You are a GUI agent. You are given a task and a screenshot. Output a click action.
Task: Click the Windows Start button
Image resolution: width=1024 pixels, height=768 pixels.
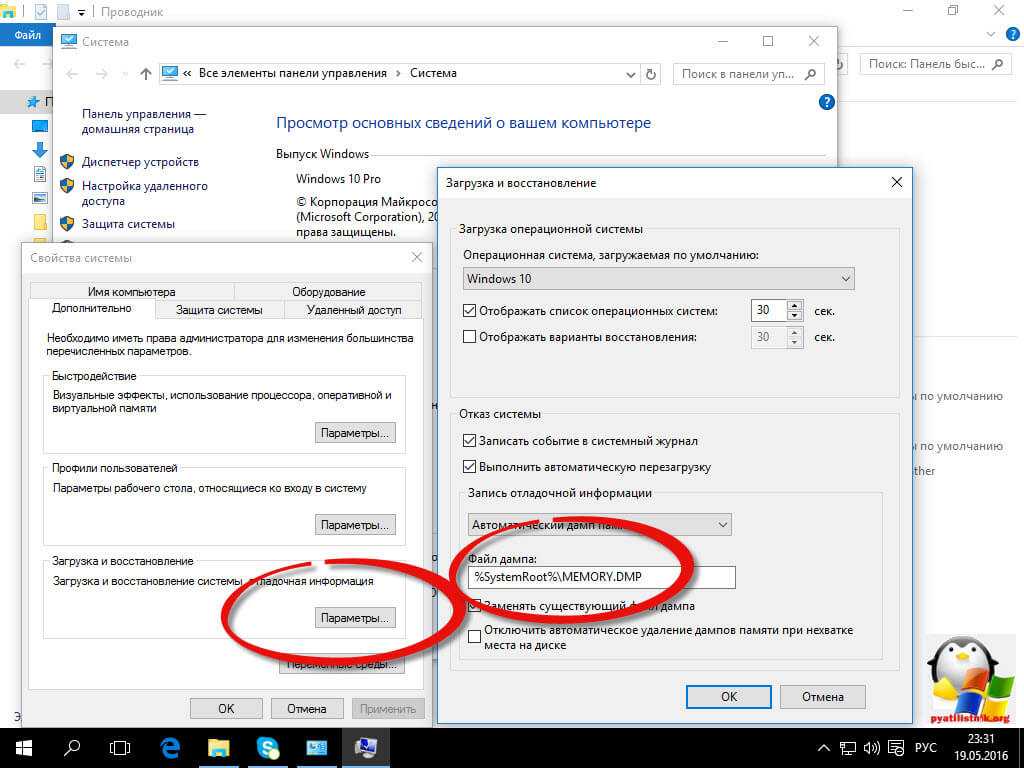coord(24,746)
